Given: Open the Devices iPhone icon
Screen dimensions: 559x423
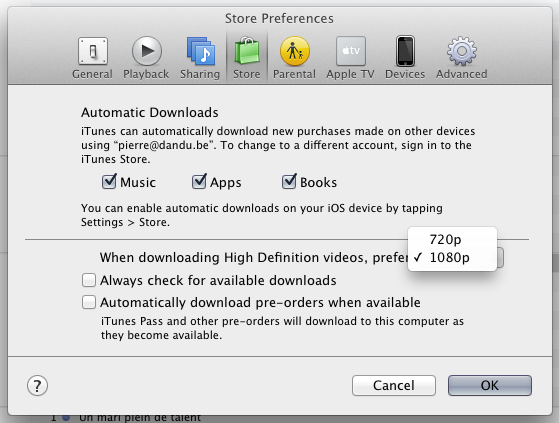Looking at the screenshot, I should [x=405, y=51].
